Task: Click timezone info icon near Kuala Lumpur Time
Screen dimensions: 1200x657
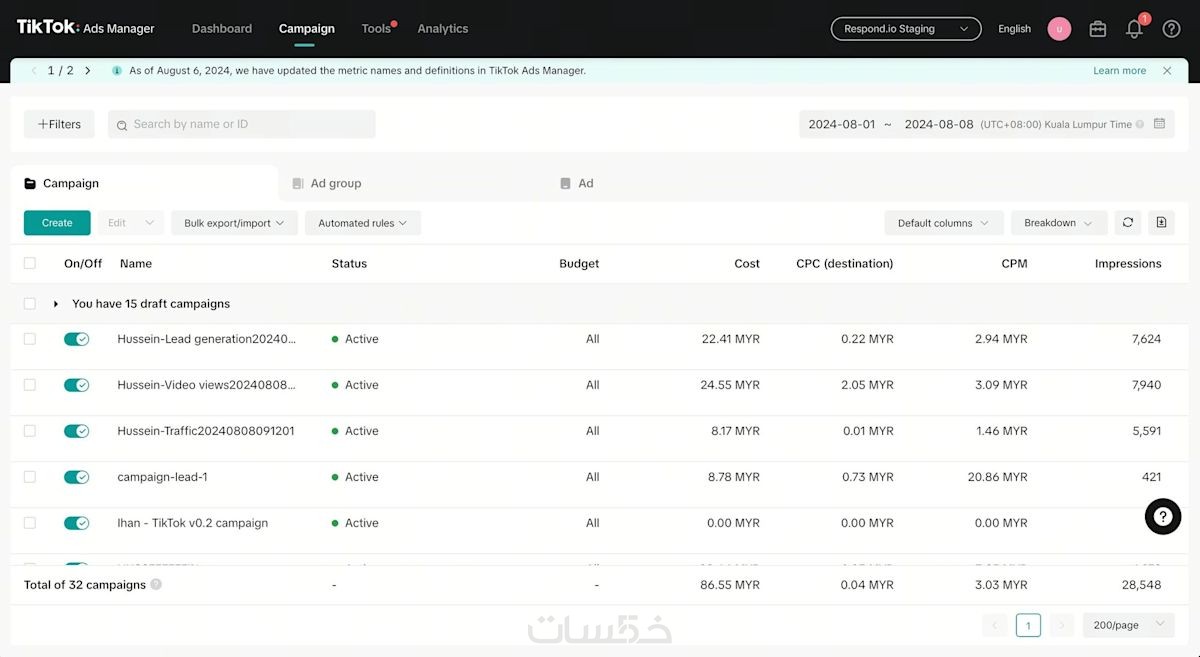Action: [x=1140, y=125]
